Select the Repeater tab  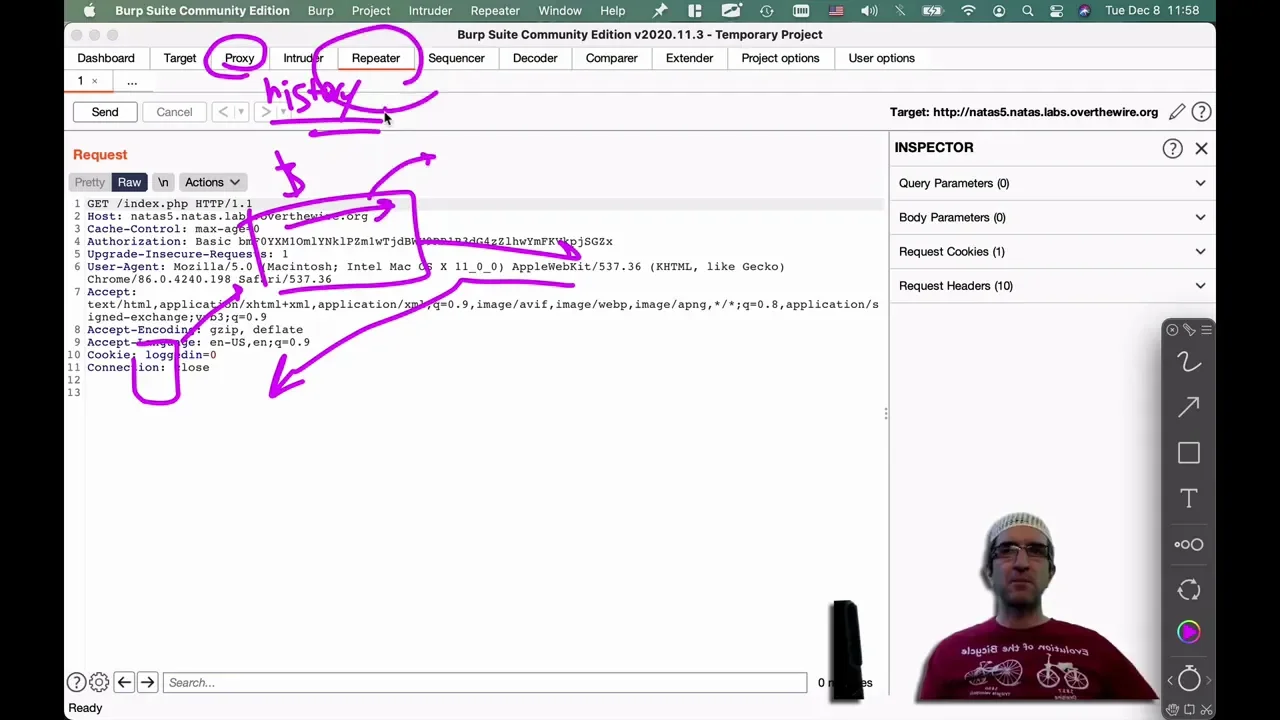click(376, 58)
